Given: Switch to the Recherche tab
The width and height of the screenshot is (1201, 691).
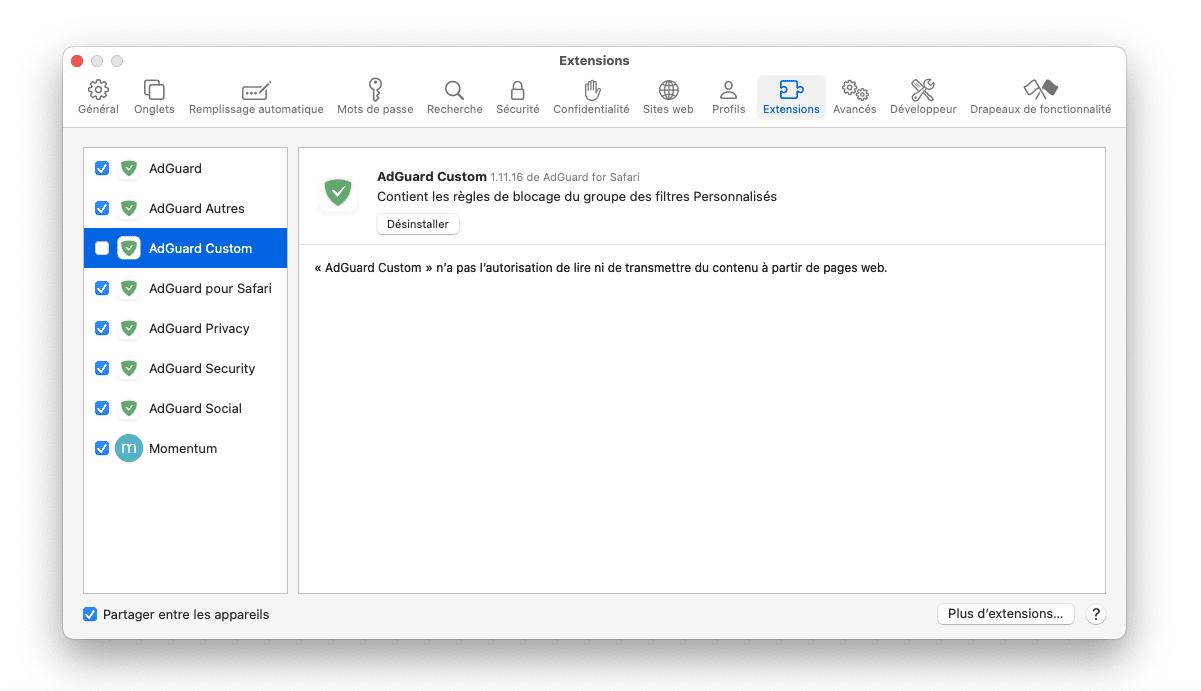Looking at the screenshot, I should pos(454,97).
